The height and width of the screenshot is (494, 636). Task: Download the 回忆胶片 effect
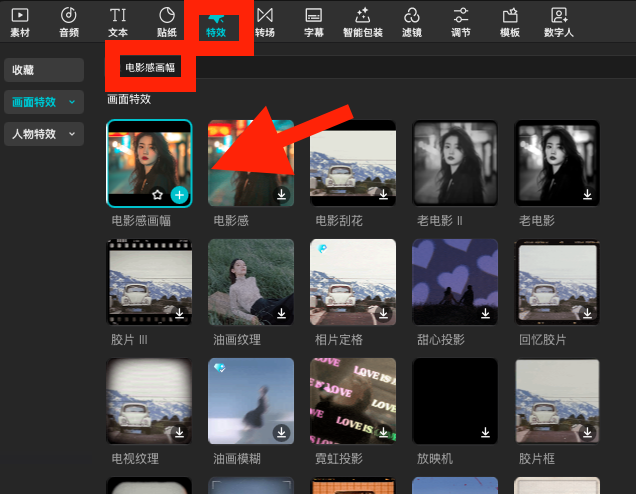587,314
